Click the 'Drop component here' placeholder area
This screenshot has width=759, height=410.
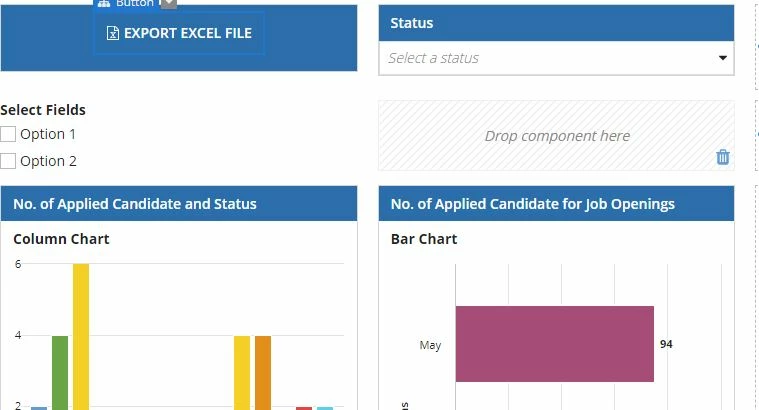[556, 136]
